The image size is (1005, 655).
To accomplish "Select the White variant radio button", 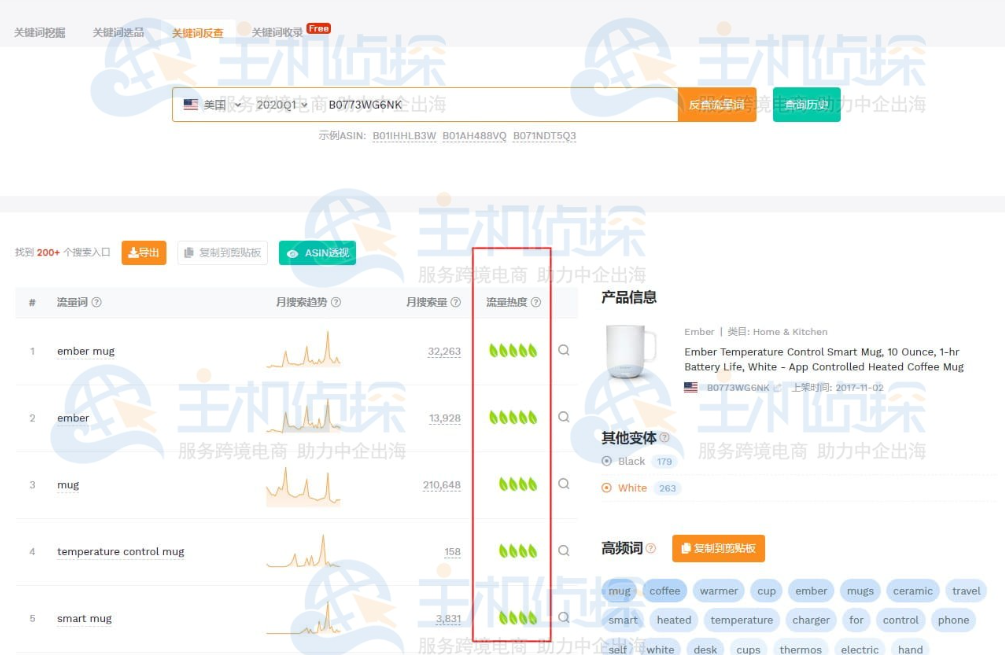I will (x=607, y=488).
